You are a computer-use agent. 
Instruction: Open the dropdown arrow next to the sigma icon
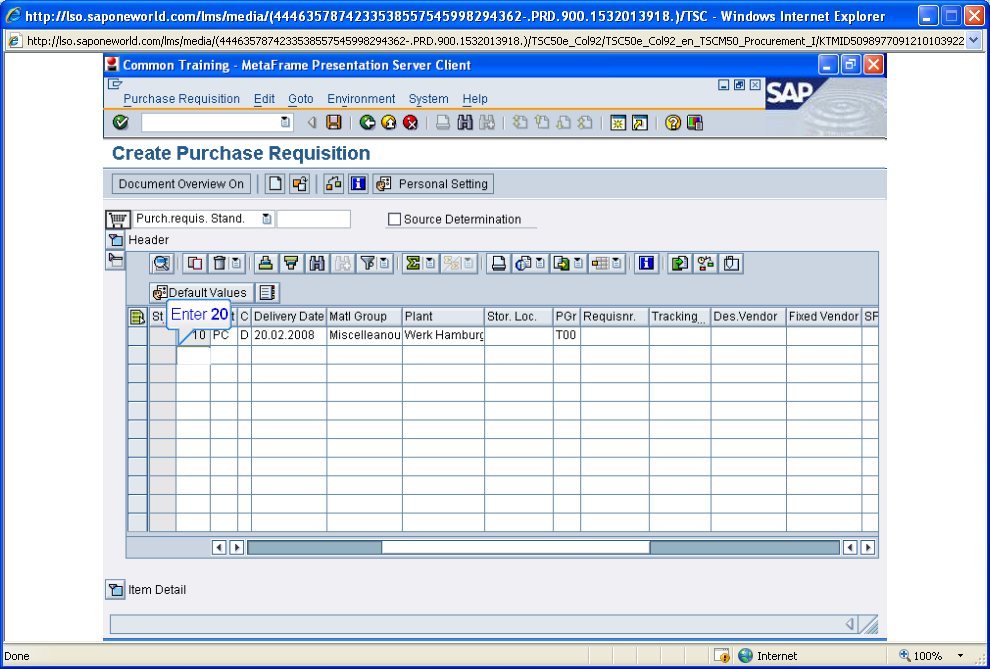click(430, 263)
